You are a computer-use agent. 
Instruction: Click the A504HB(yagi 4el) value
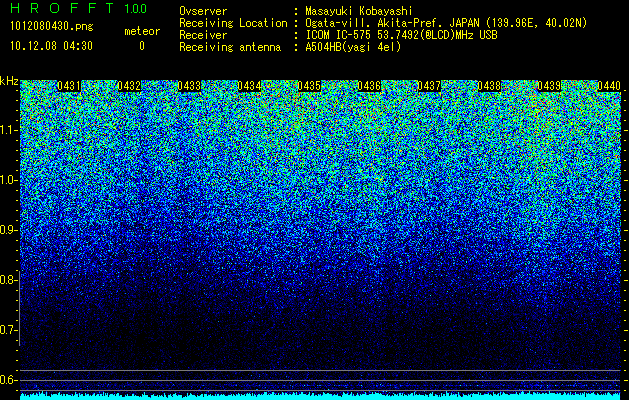[x=353, y=47]
